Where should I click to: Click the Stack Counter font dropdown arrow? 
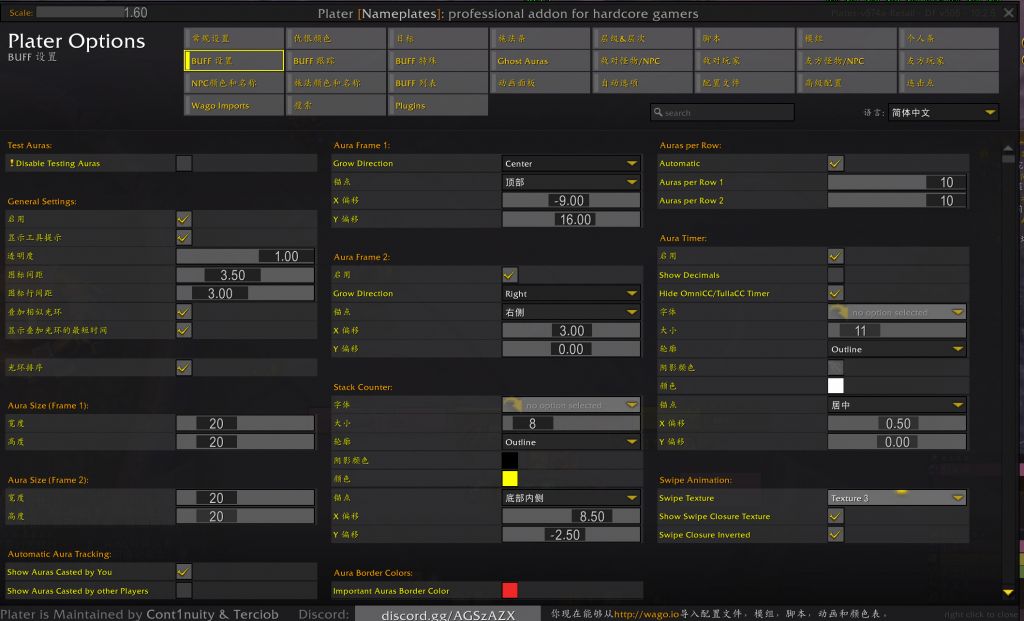click(x=632, y=405)
